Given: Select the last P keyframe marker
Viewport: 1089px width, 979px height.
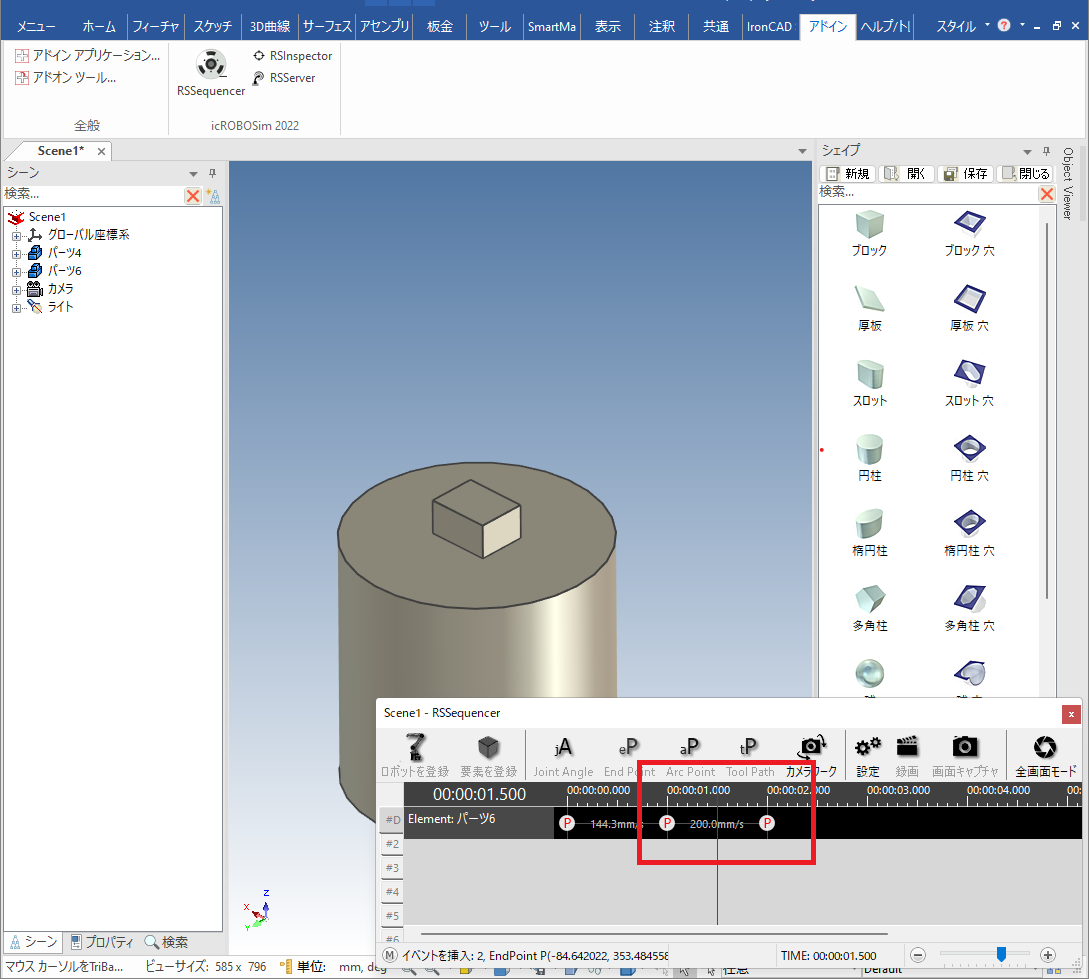Looking at the screenshot, I should (x=767, y=824).
